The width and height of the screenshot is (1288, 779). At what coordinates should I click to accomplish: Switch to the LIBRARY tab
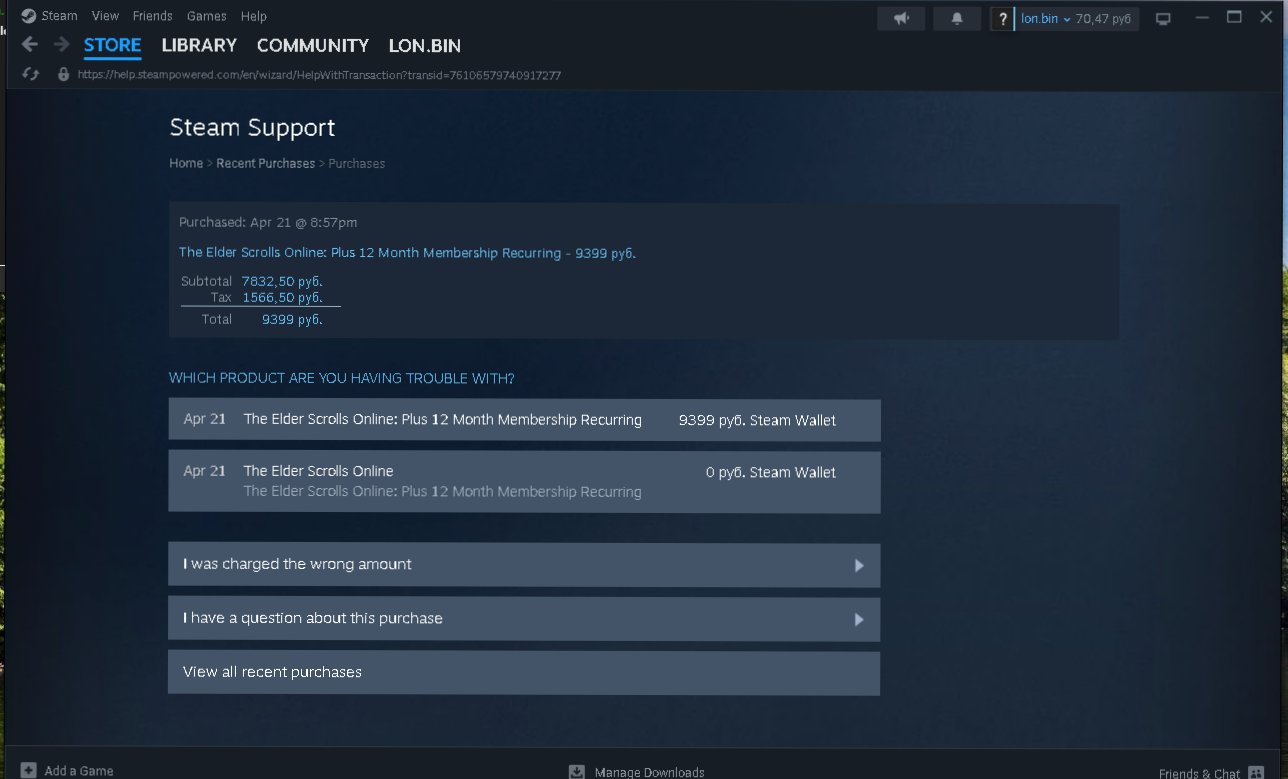199,45
